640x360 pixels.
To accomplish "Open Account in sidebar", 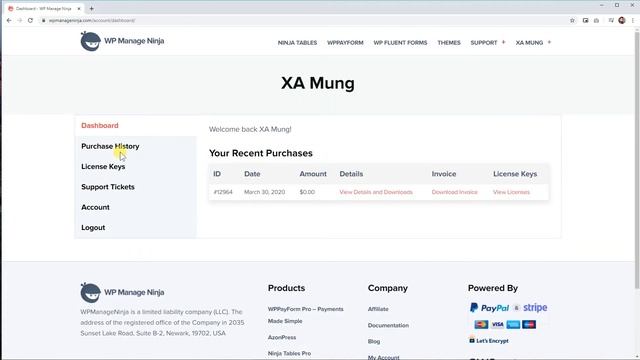I will click(x=95, y=207).
